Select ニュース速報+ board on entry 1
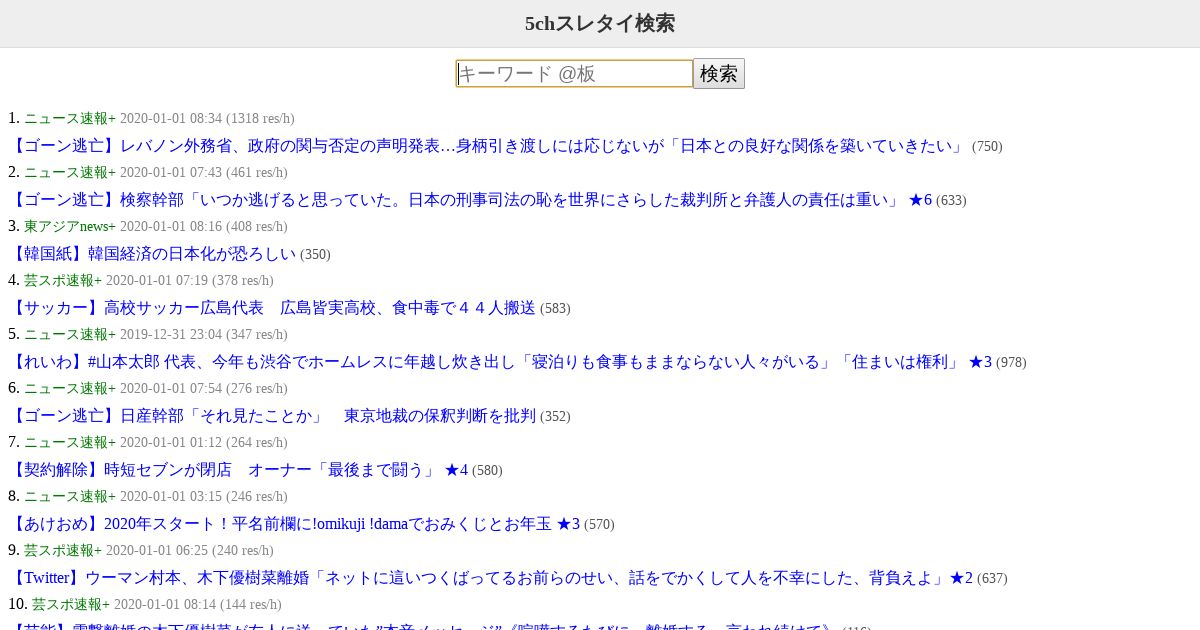Viewport: 1200px width, 630px height. (x=70, y=118)
